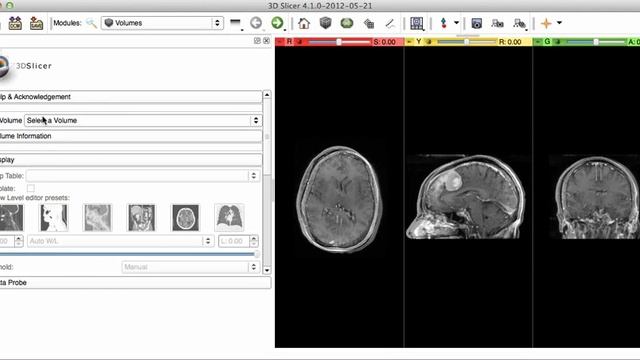This screenshot has height=360, width=640.
Task: Adjust the yellow slice offset slider
Action: (x=467, y=42)
